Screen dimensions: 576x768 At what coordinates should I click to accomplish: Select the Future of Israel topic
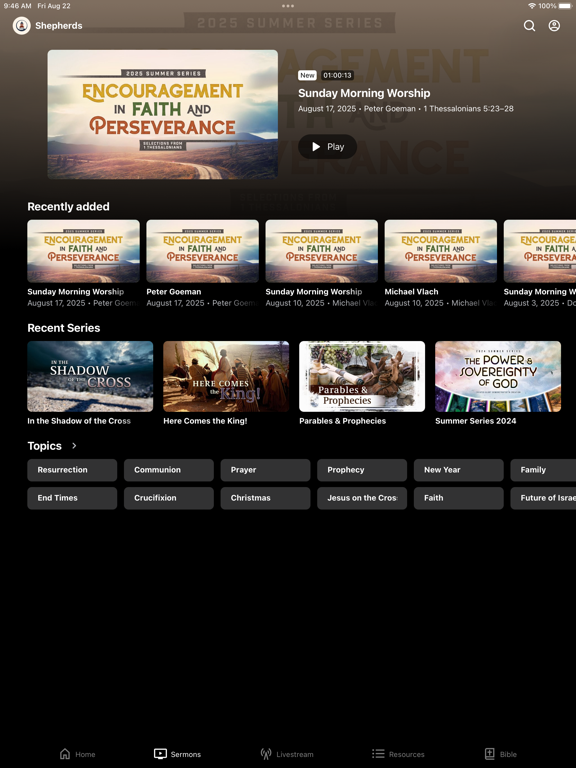coord(543,498)
